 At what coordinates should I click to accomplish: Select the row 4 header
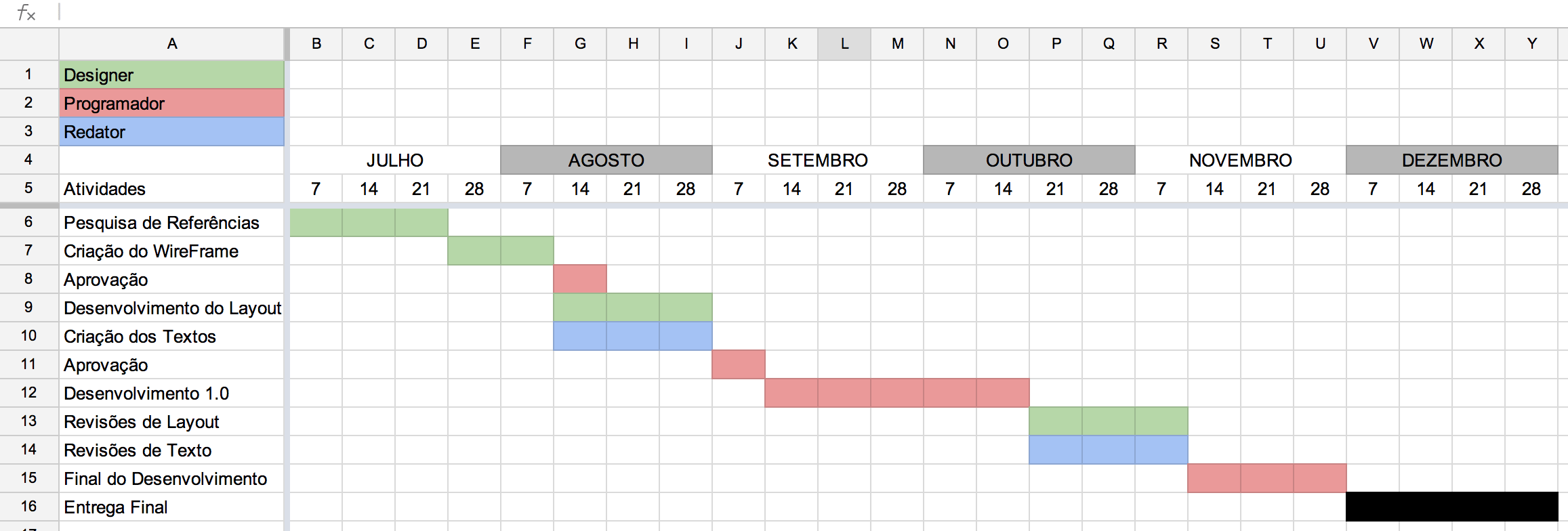(28, 160)
